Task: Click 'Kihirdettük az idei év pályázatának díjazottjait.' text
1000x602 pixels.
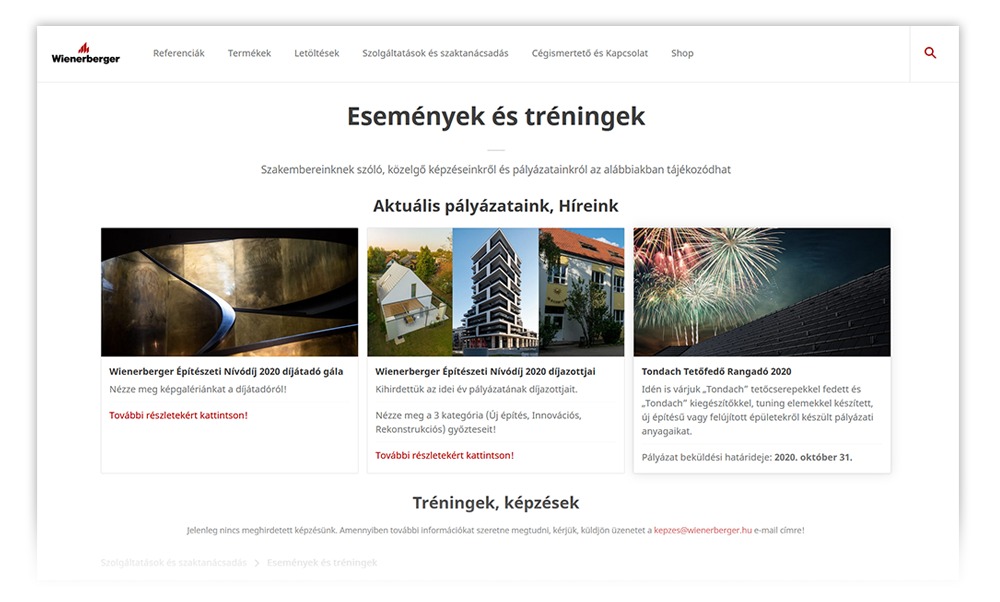Action: click(x=476, y=389)
